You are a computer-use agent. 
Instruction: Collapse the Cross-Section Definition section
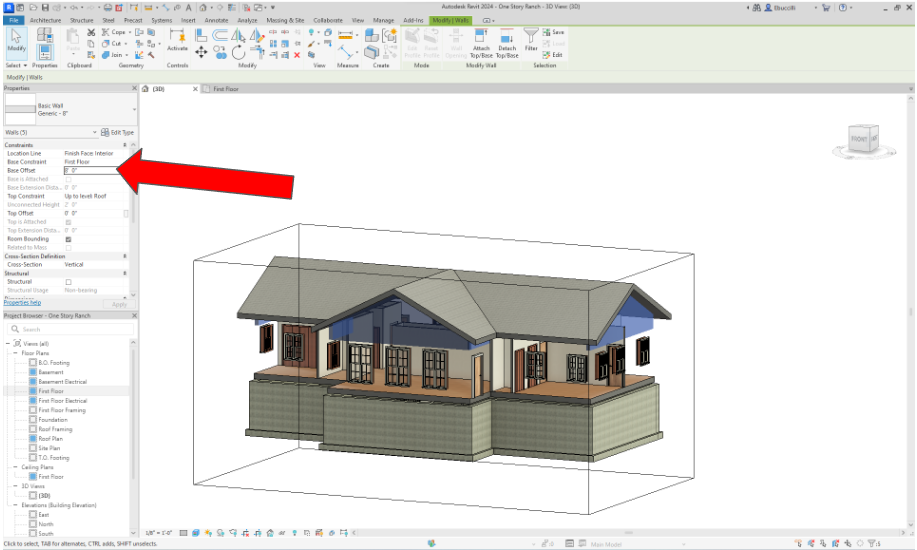click(125, 256)
